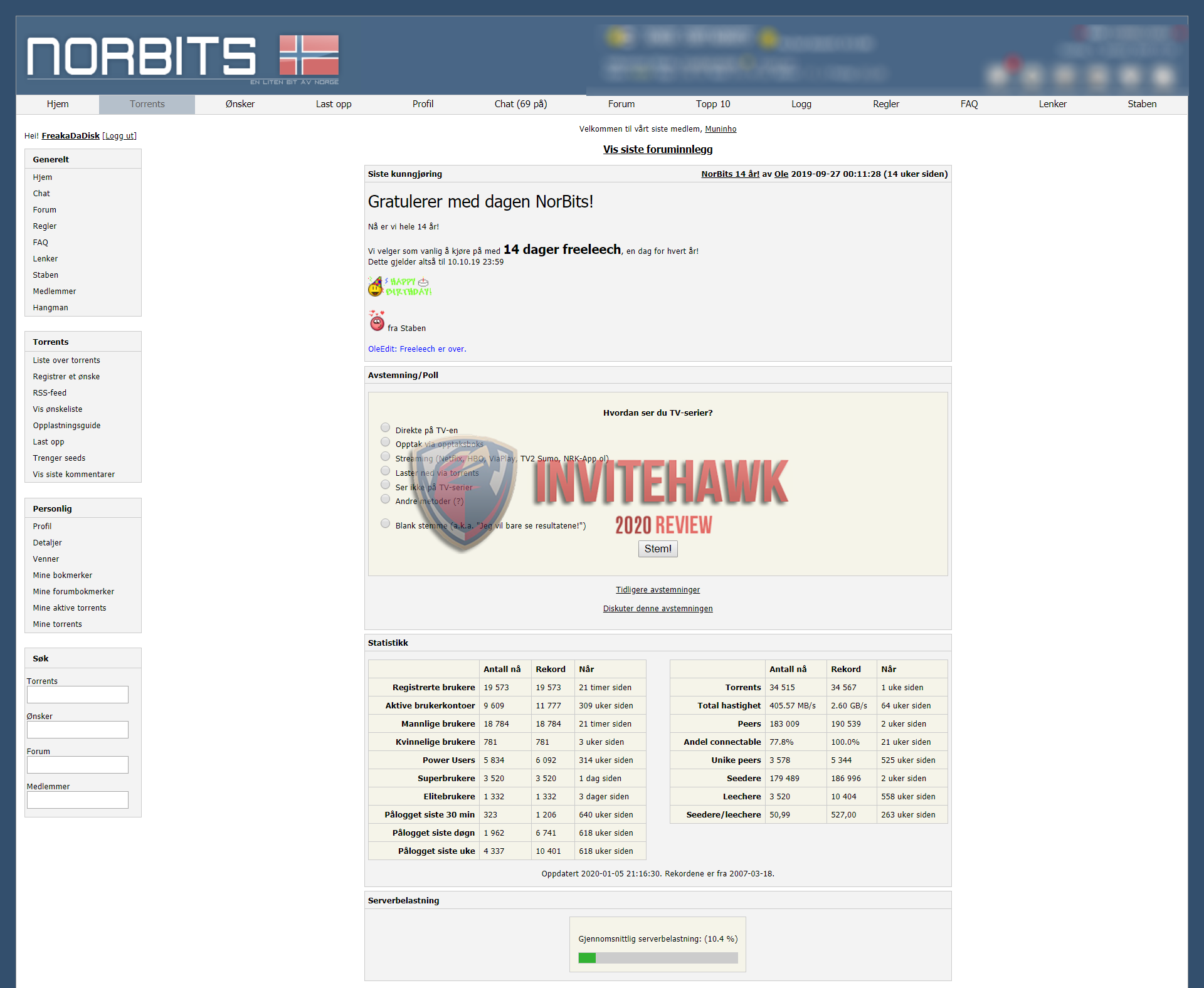
Task: Open Venner in Personlig sidebar
Action: 46,559
